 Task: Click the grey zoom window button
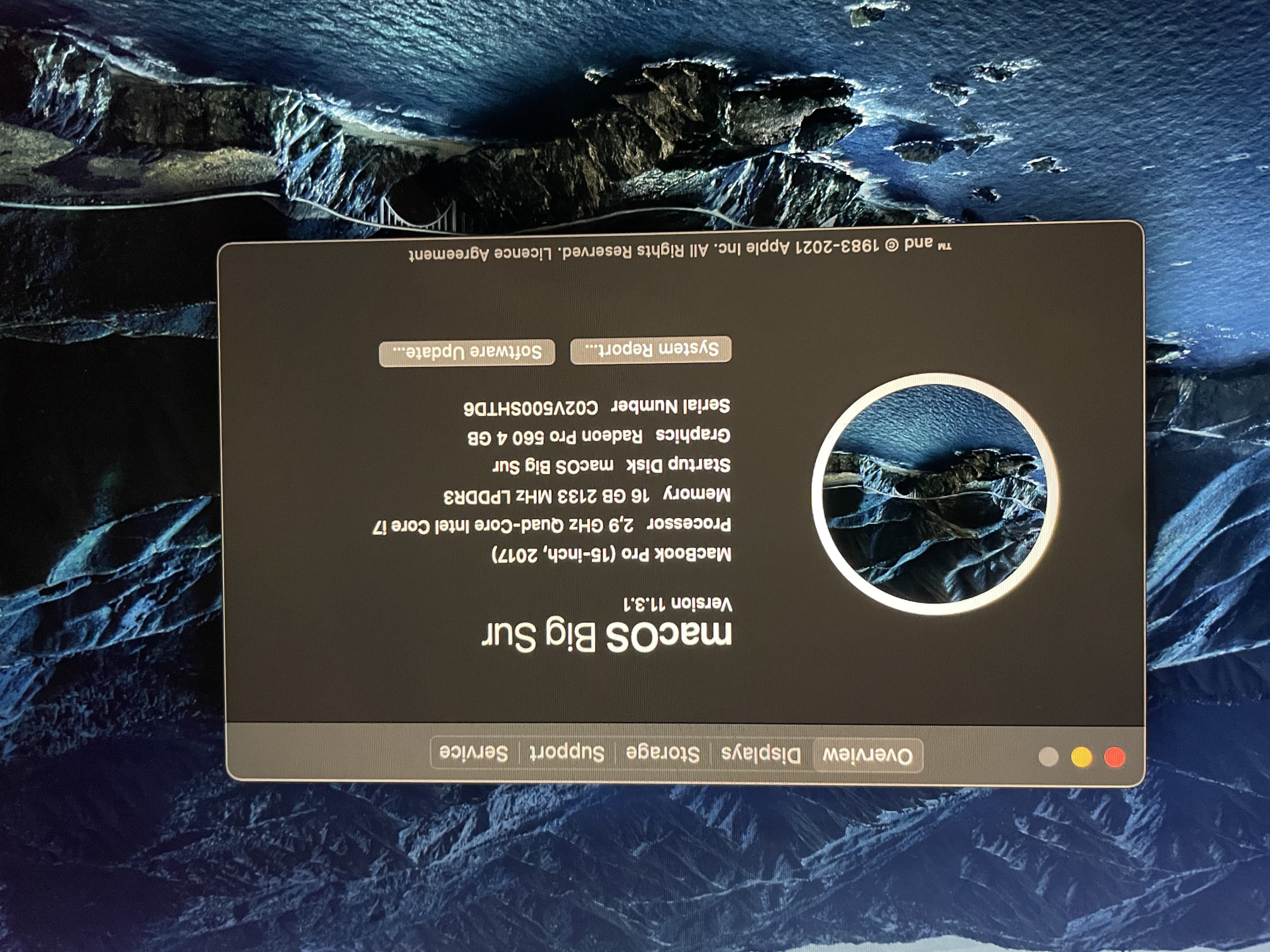(x=1048, y=757)
